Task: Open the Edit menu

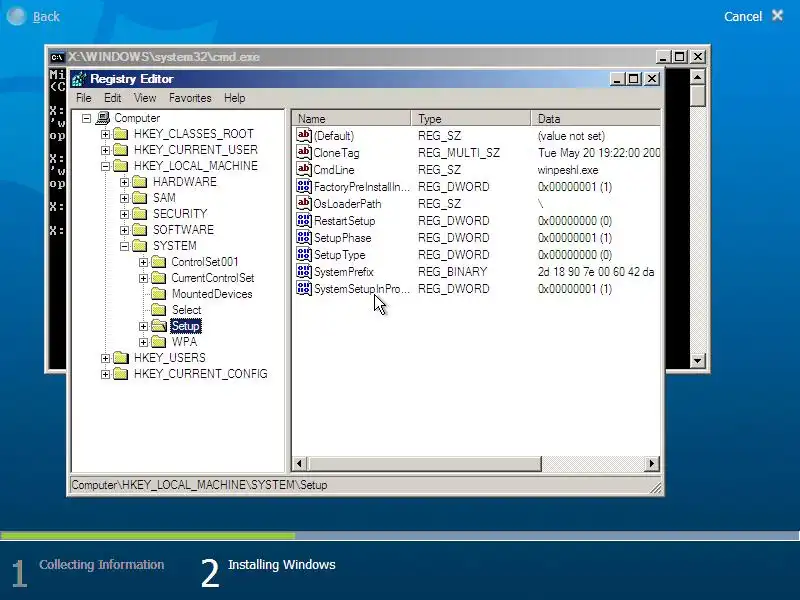Action: (x=113, y=98)
